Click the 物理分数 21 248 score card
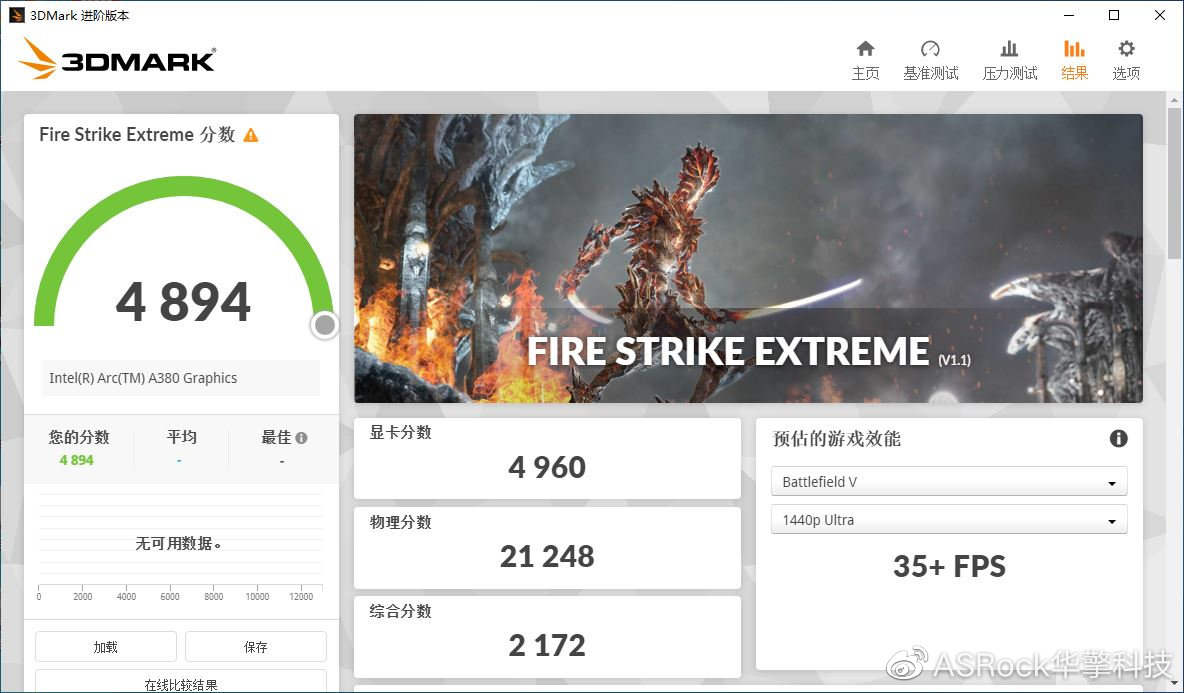1184x693 pixels. point(547,548)
